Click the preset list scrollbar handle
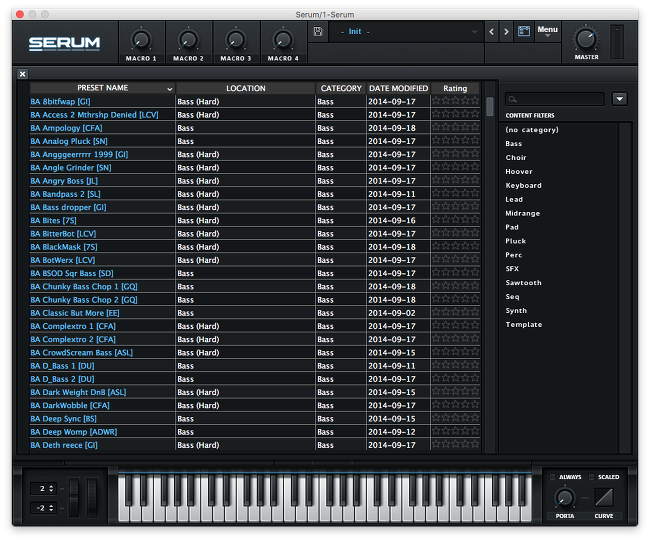This screenshot has height=541, width=650. [x=490, y=107]
